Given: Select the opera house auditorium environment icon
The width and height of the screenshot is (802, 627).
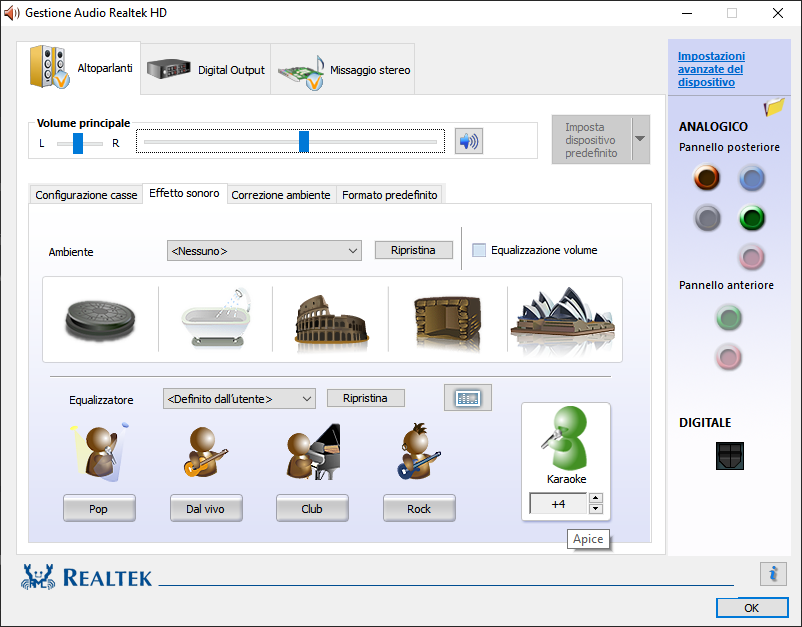Looking at the screenshot, I should pyautogui.click(x=563, y=319).
